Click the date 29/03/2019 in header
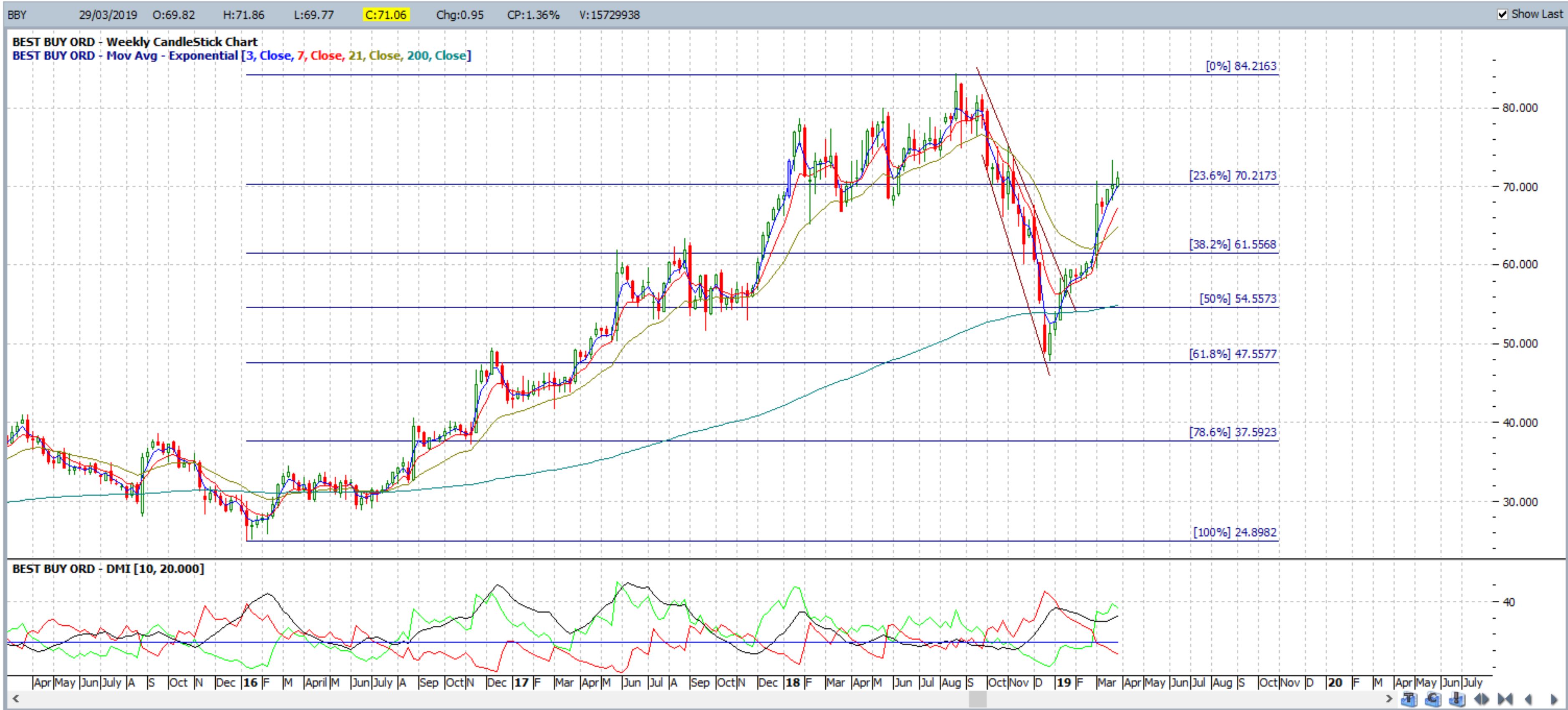This screenshot has width=1568, height=710. coord(108,15)
